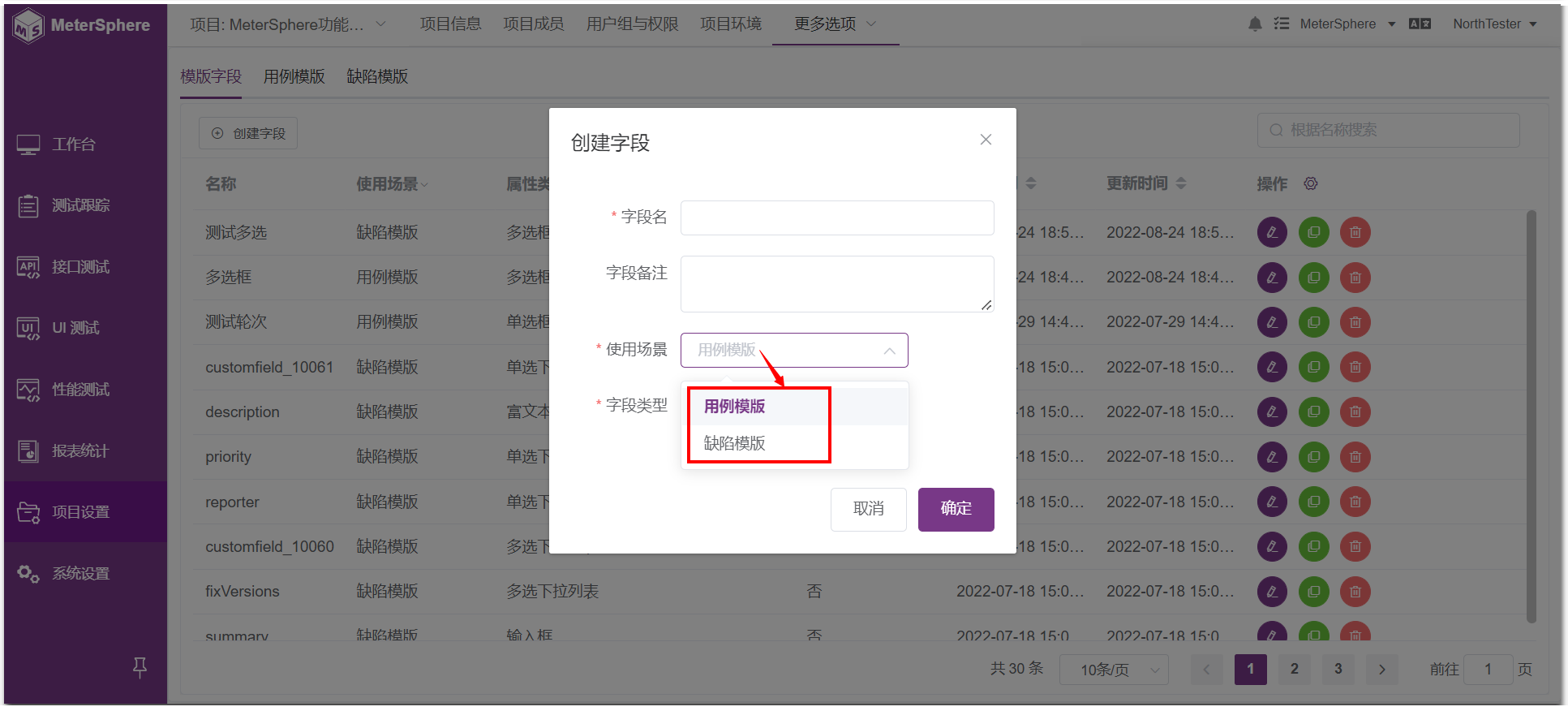Pin the sidebar with the pin icon
This screenshot has width=1568, height=711.
tap(140, 667)
